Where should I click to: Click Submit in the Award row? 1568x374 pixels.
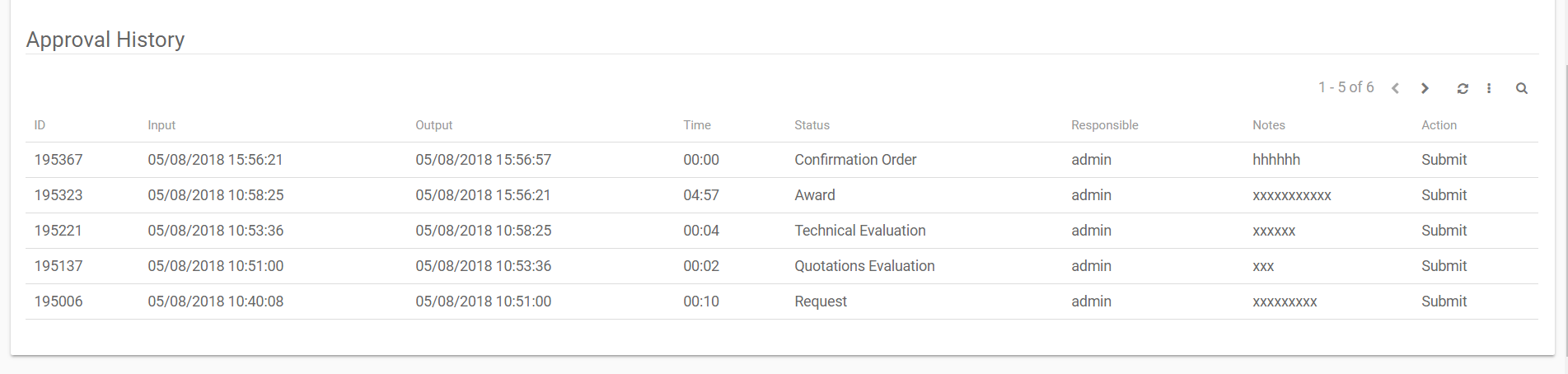[1444, 195]
